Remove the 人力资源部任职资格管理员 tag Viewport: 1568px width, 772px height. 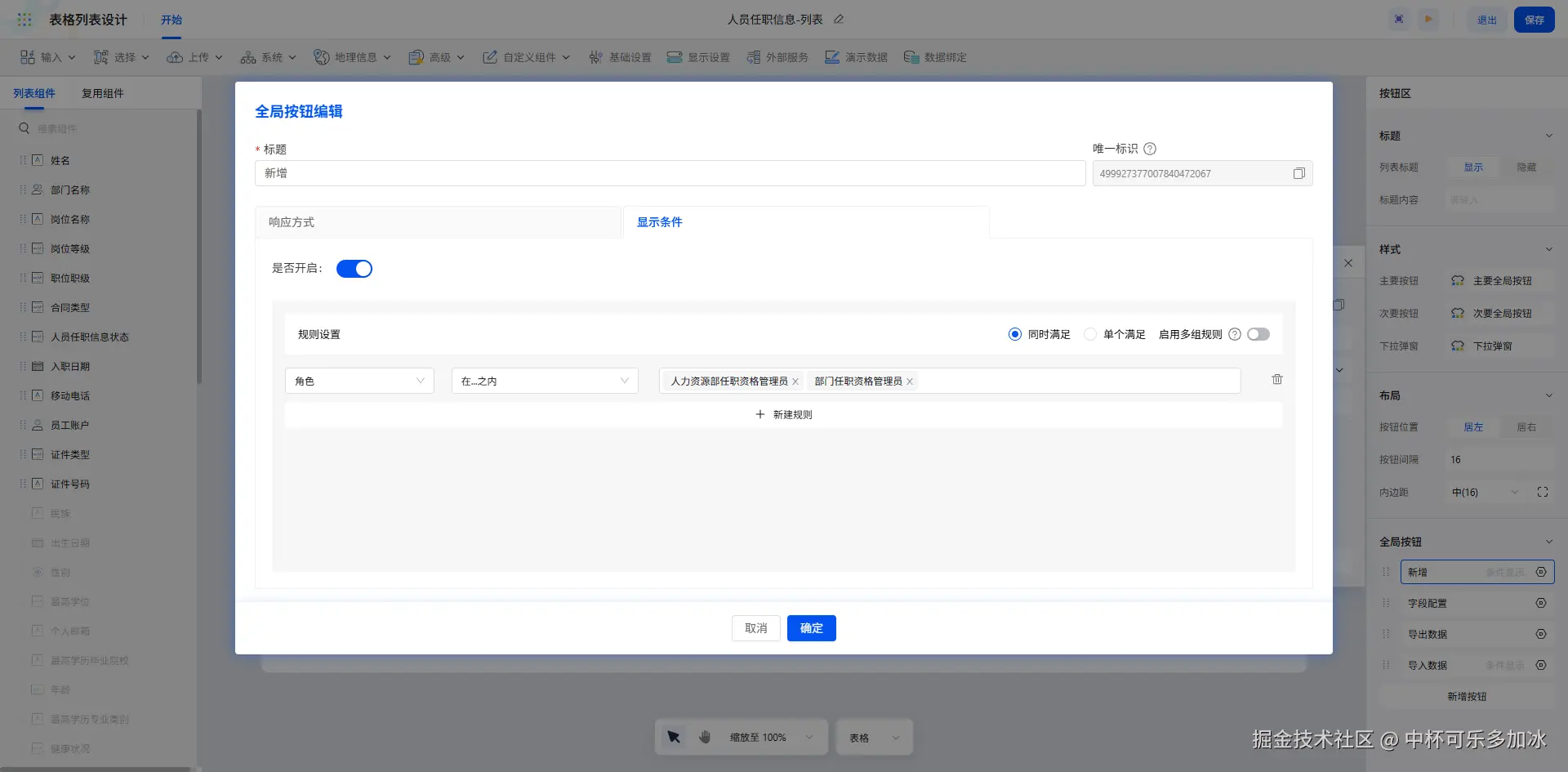coord(795,382)
